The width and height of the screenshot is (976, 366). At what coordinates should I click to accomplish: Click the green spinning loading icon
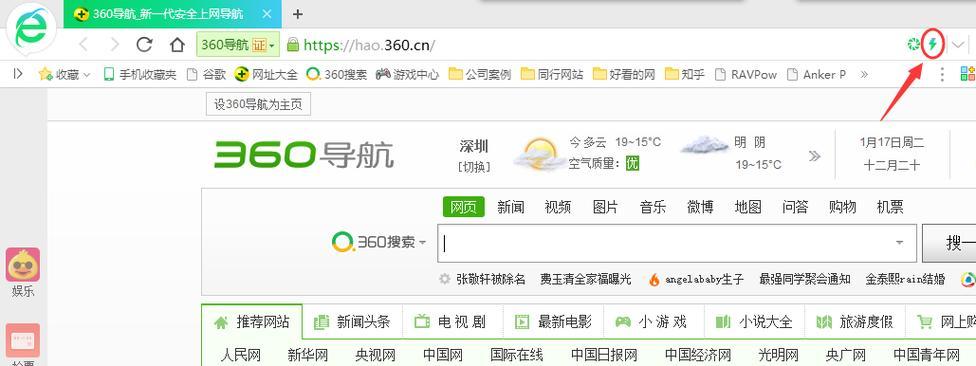pos(913,44)
